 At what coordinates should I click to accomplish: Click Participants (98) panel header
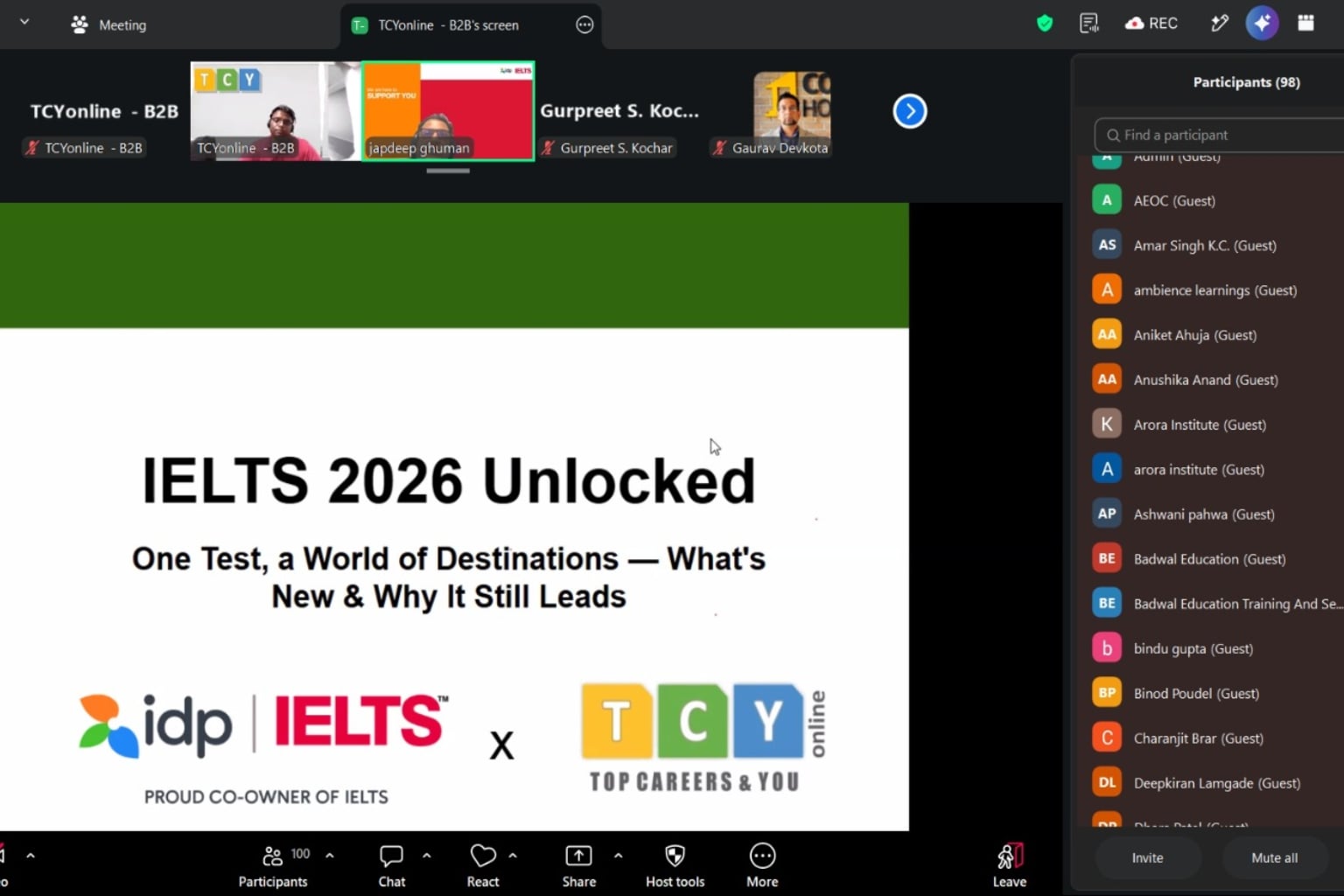tap(1246, 82)
